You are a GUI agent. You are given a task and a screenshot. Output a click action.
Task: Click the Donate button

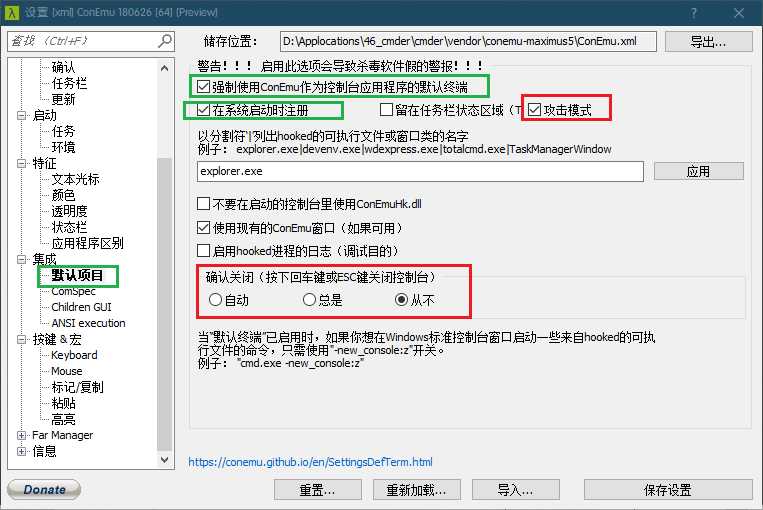tap(44, 490)
